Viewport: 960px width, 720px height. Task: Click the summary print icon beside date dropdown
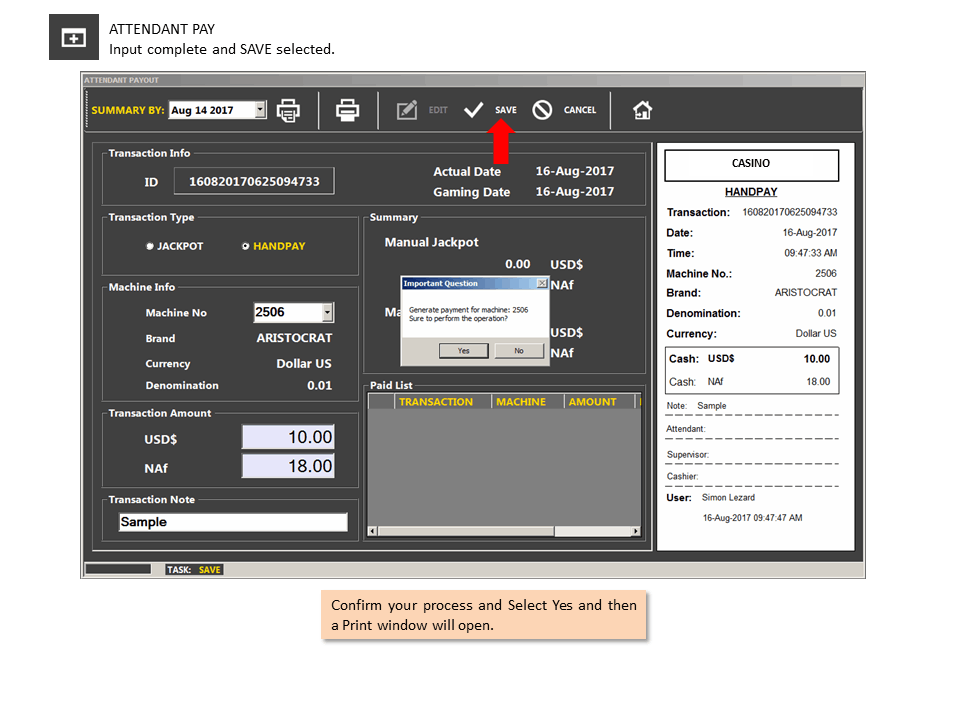coord(288,110)
